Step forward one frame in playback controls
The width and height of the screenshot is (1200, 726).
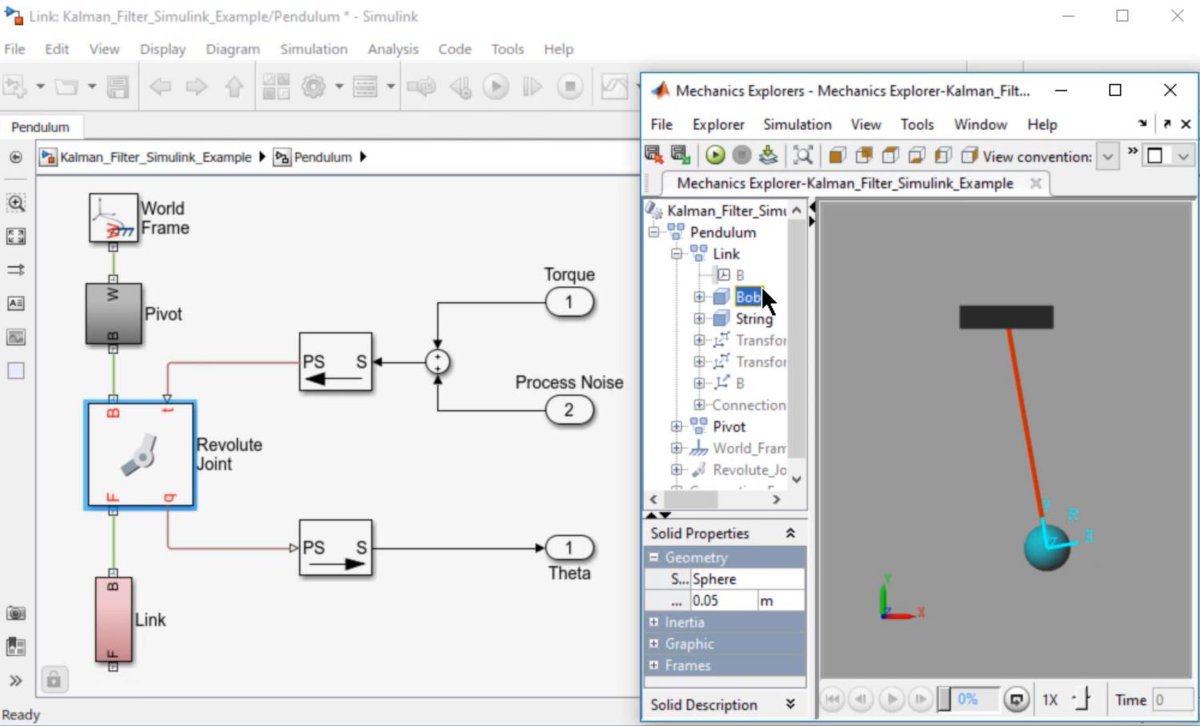(x=921, y=699)
